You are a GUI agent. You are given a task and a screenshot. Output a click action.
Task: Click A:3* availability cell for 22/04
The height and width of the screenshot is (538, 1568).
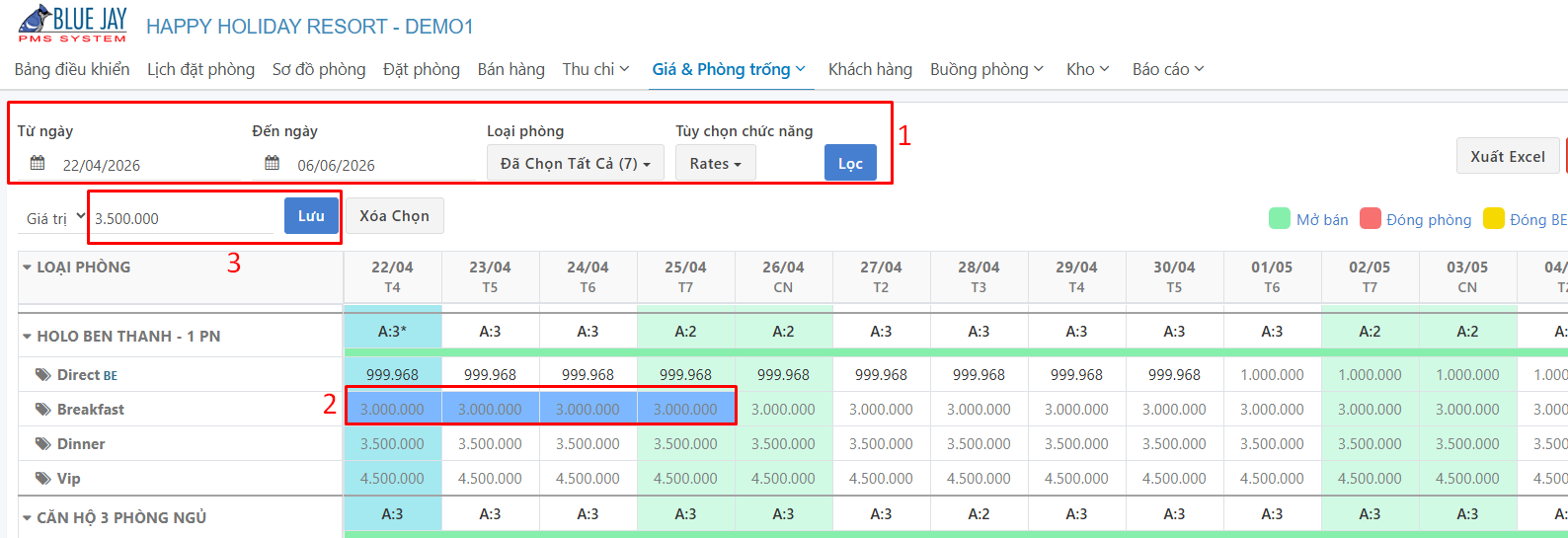click(x=392, y=332)
